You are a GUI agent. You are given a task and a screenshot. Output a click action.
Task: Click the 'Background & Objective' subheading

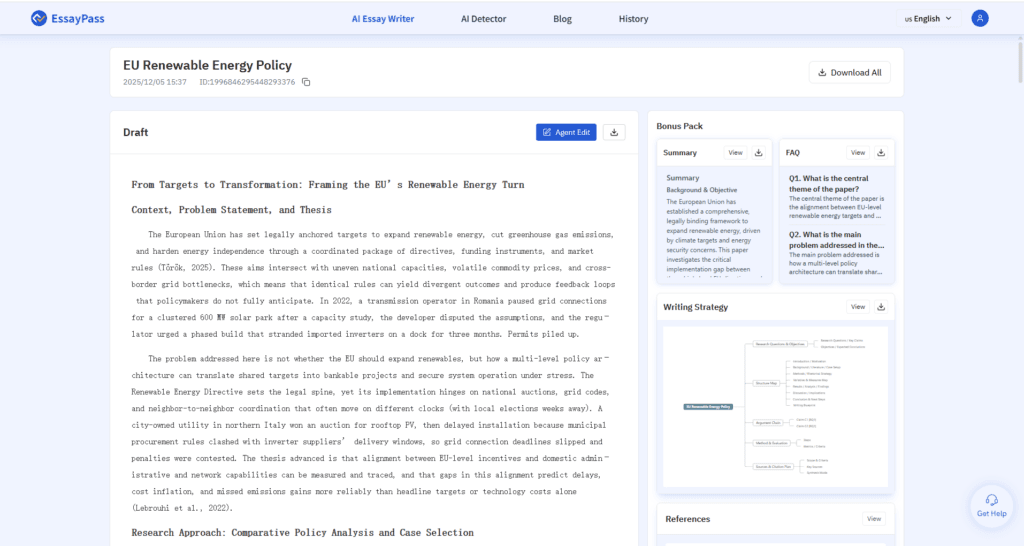pyautogui.click(x=701, y=190)
